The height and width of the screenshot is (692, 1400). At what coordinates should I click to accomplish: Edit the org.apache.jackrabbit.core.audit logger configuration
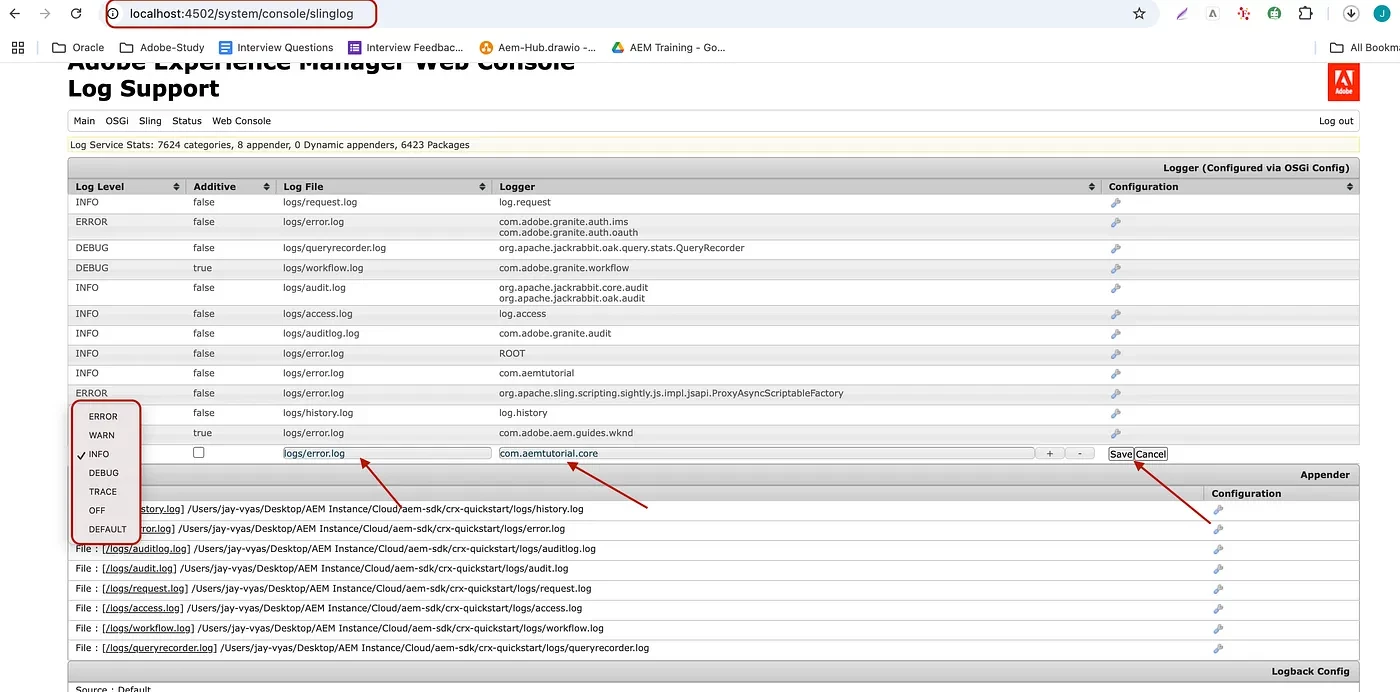click(x=1116, y=289)
